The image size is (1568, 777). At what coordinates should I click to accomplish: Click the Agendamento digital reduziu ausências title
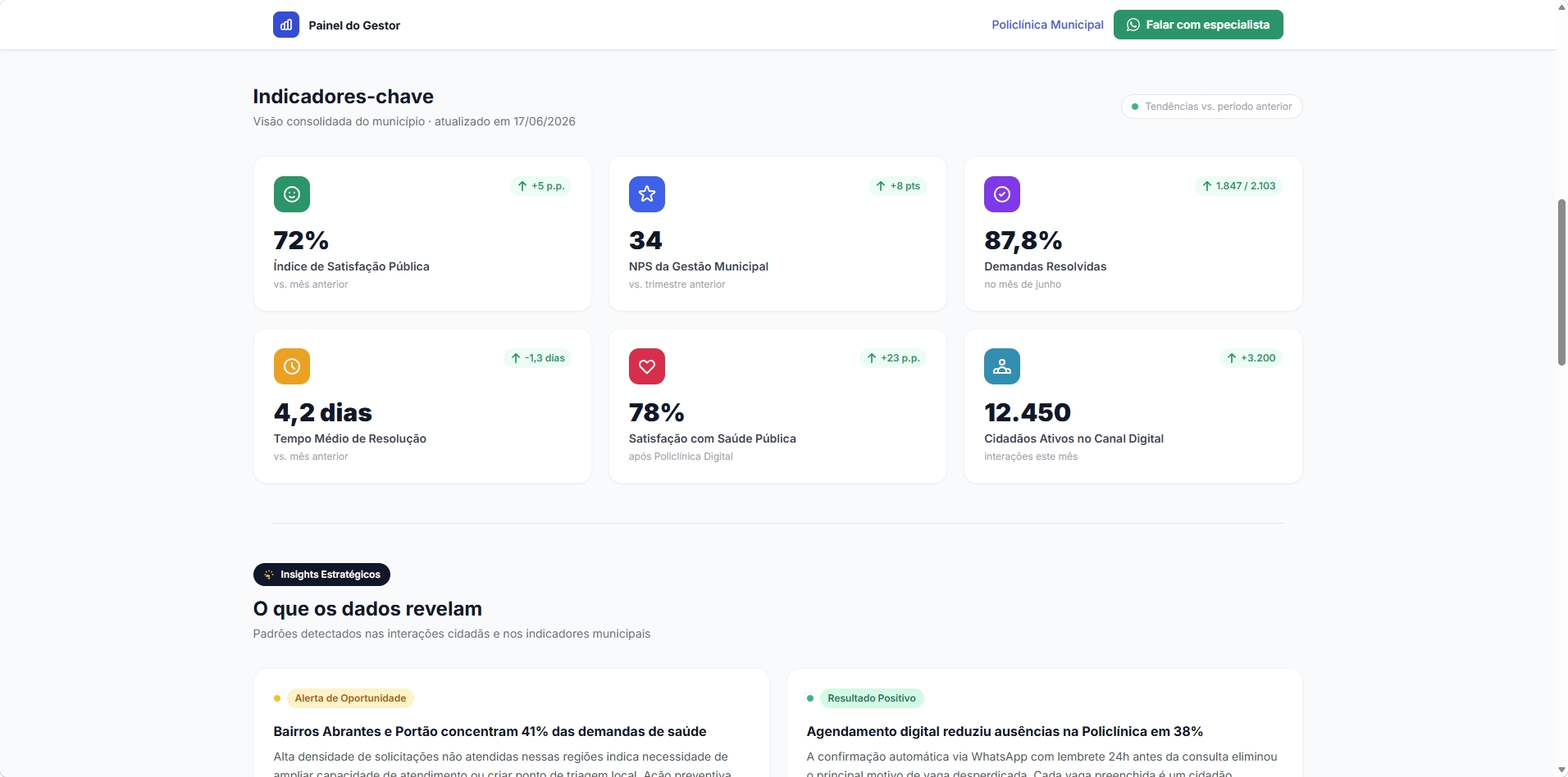(x=1005, y=731)
